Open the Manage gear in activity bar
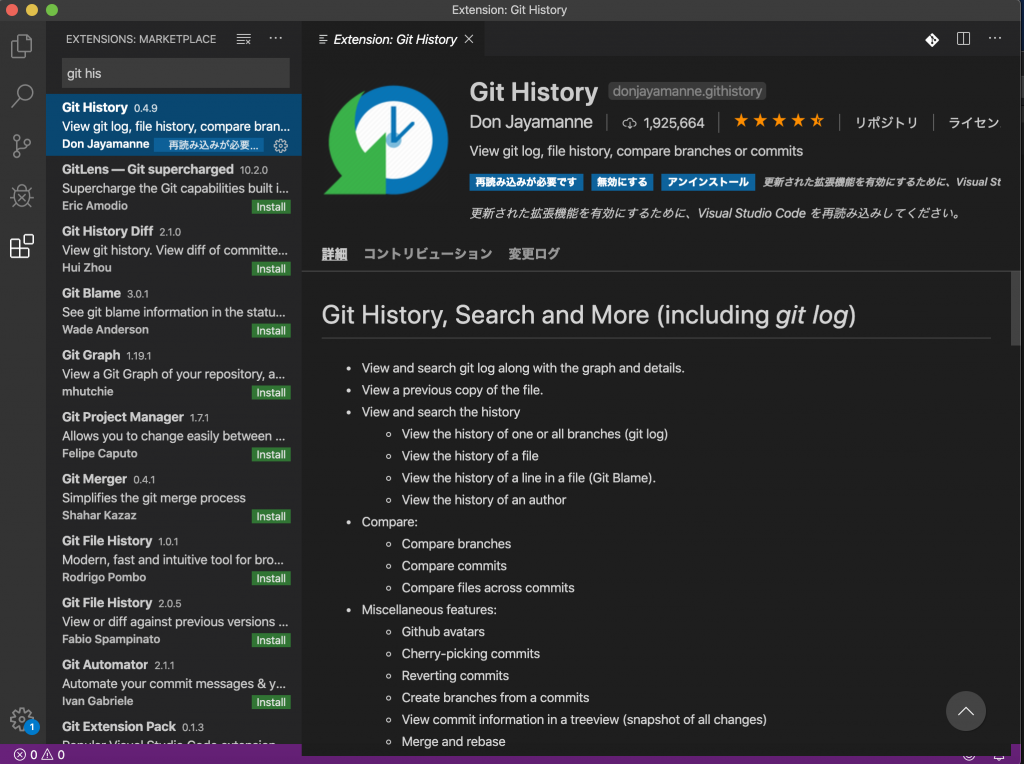Viewport: 1024px width, 764px height. tap(22, 719)
